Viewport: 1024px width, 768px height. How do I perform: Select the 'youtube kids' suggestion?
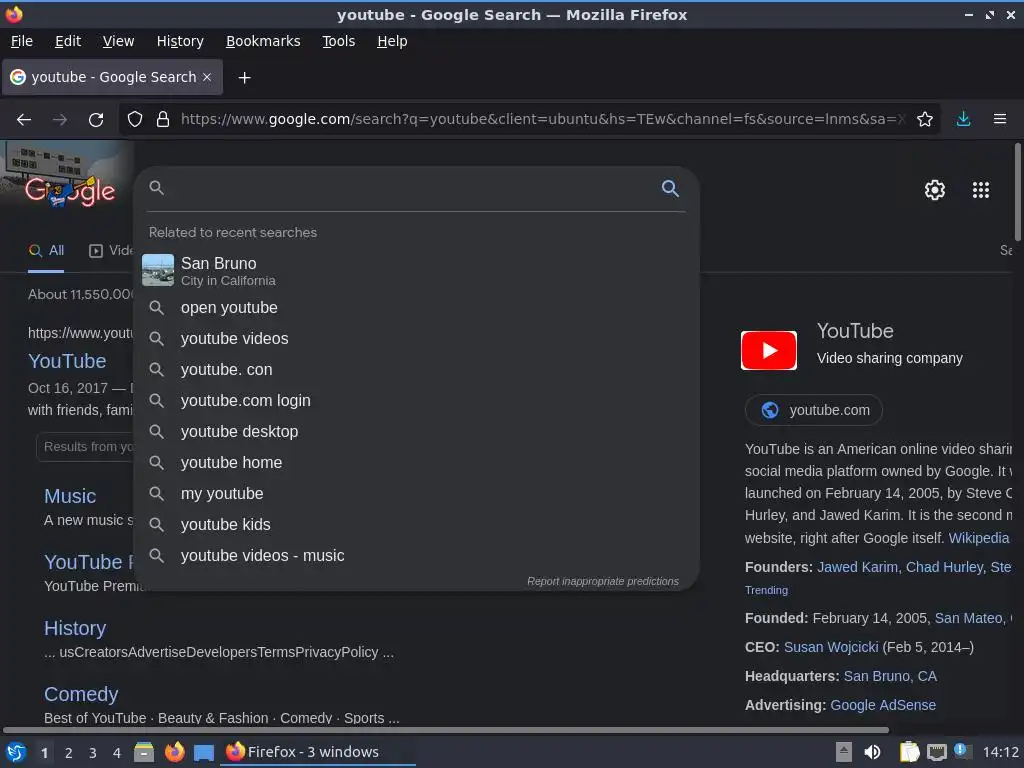[417, 524]
